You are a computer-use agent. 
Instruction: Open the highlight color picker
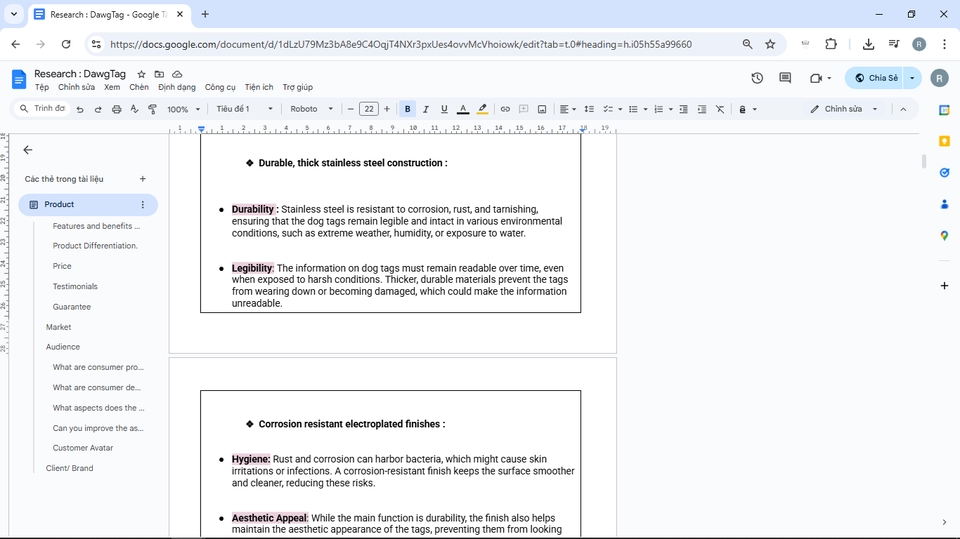click(482, 109)
